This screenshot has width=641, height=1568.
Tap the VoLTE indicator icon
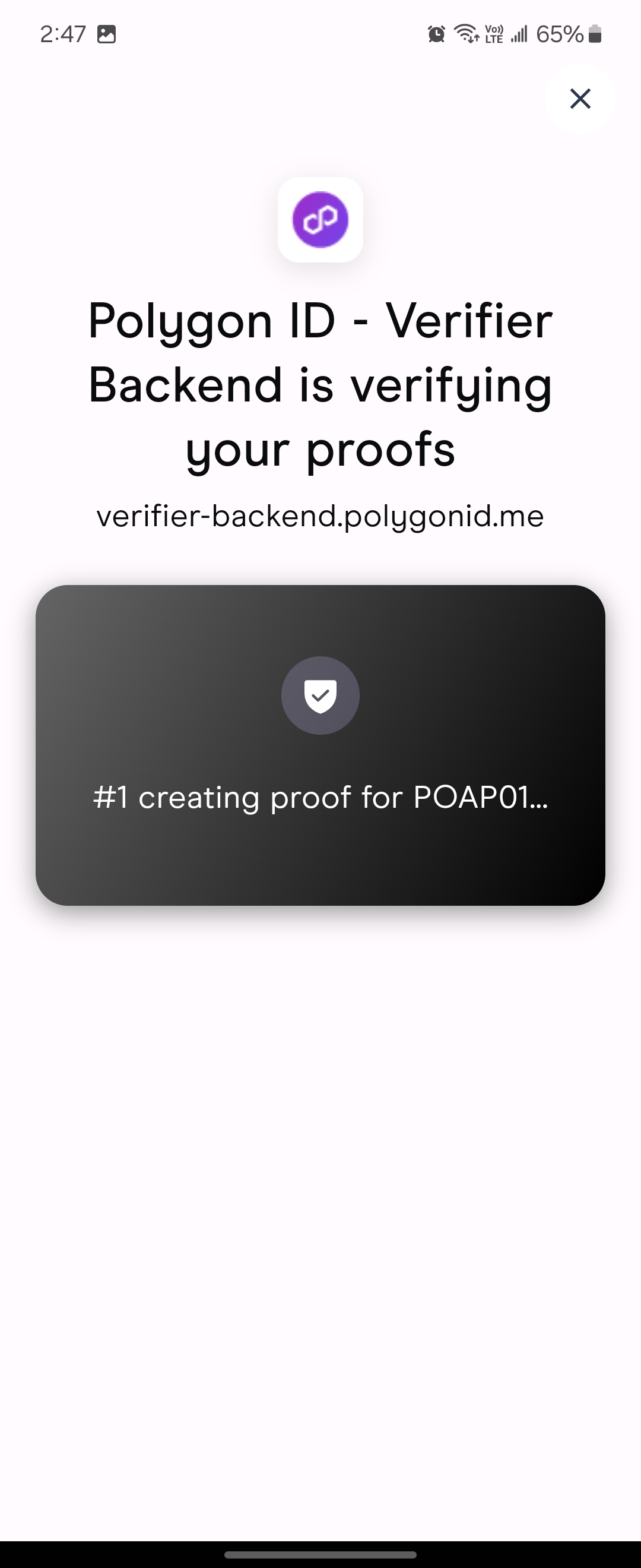pos(494,33)
